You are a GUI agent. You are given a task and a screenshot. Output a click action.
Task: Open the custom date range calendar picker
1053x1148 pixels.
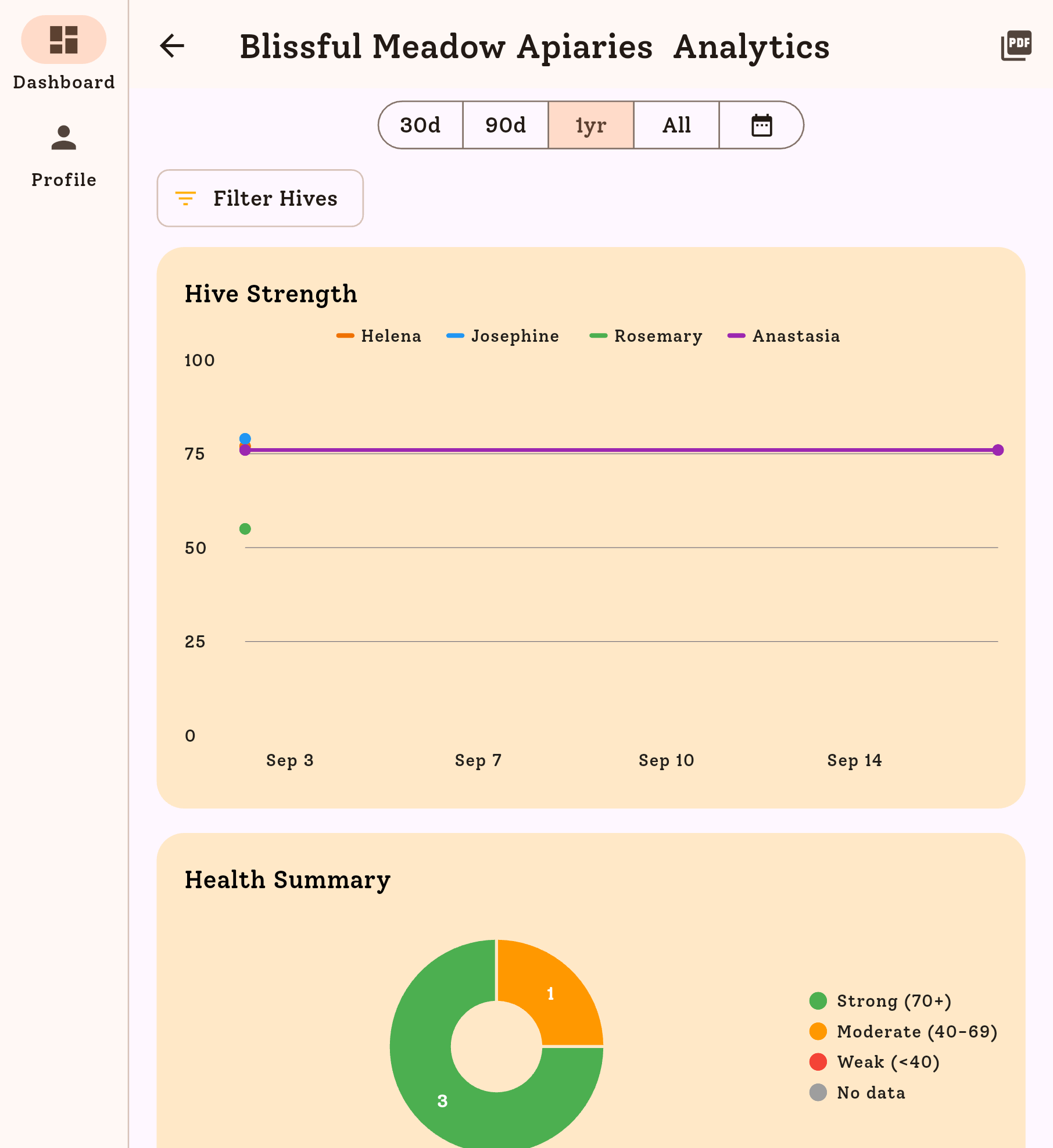761,125
